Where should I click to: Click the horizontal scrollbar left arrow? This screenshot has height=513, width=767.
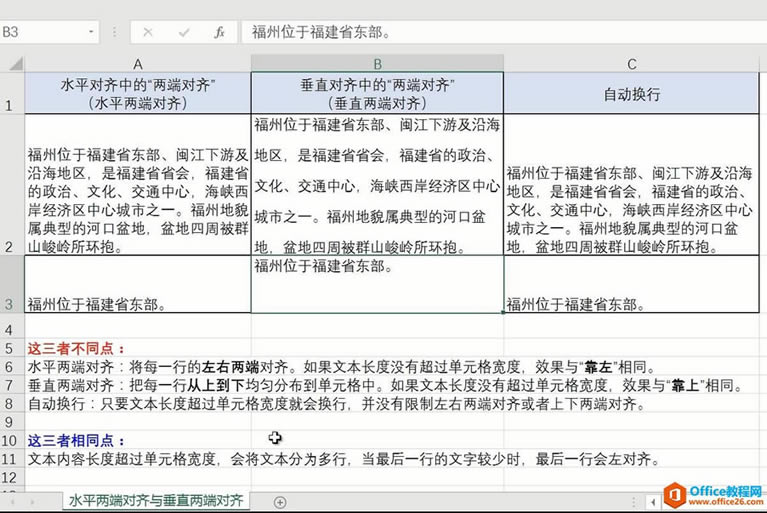tap(653, 502)
